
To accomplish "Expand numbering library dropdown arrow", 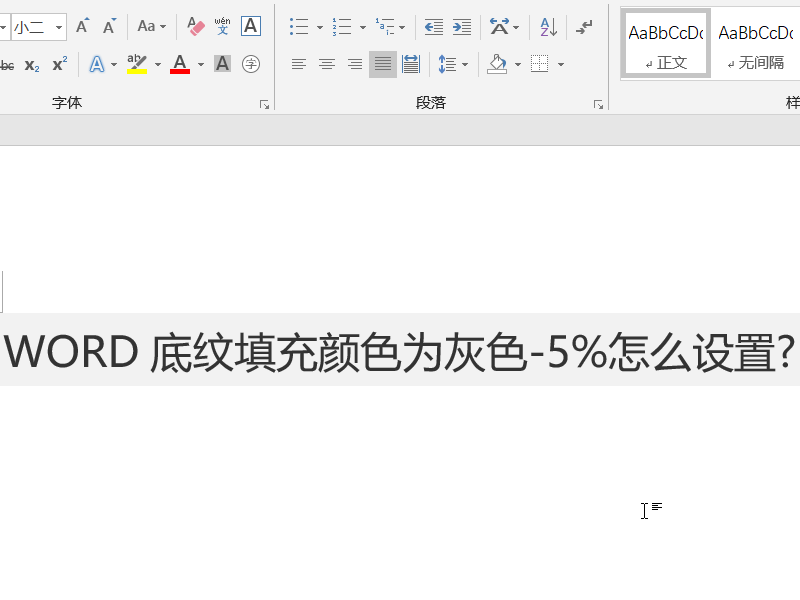I will point(363,27).
